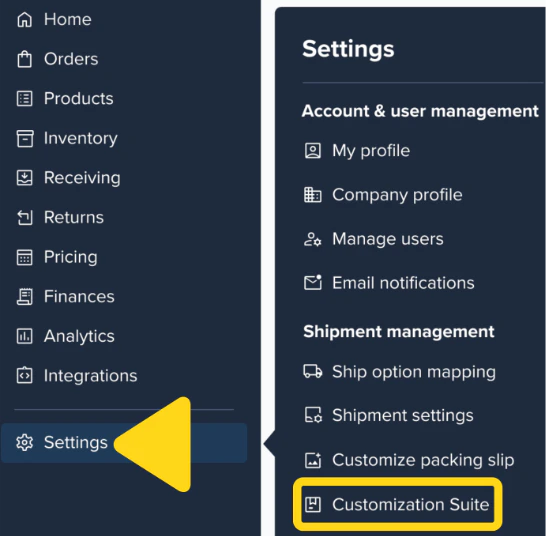
Task: Click the Finances receipt icon
Action: tap(25, 297)
